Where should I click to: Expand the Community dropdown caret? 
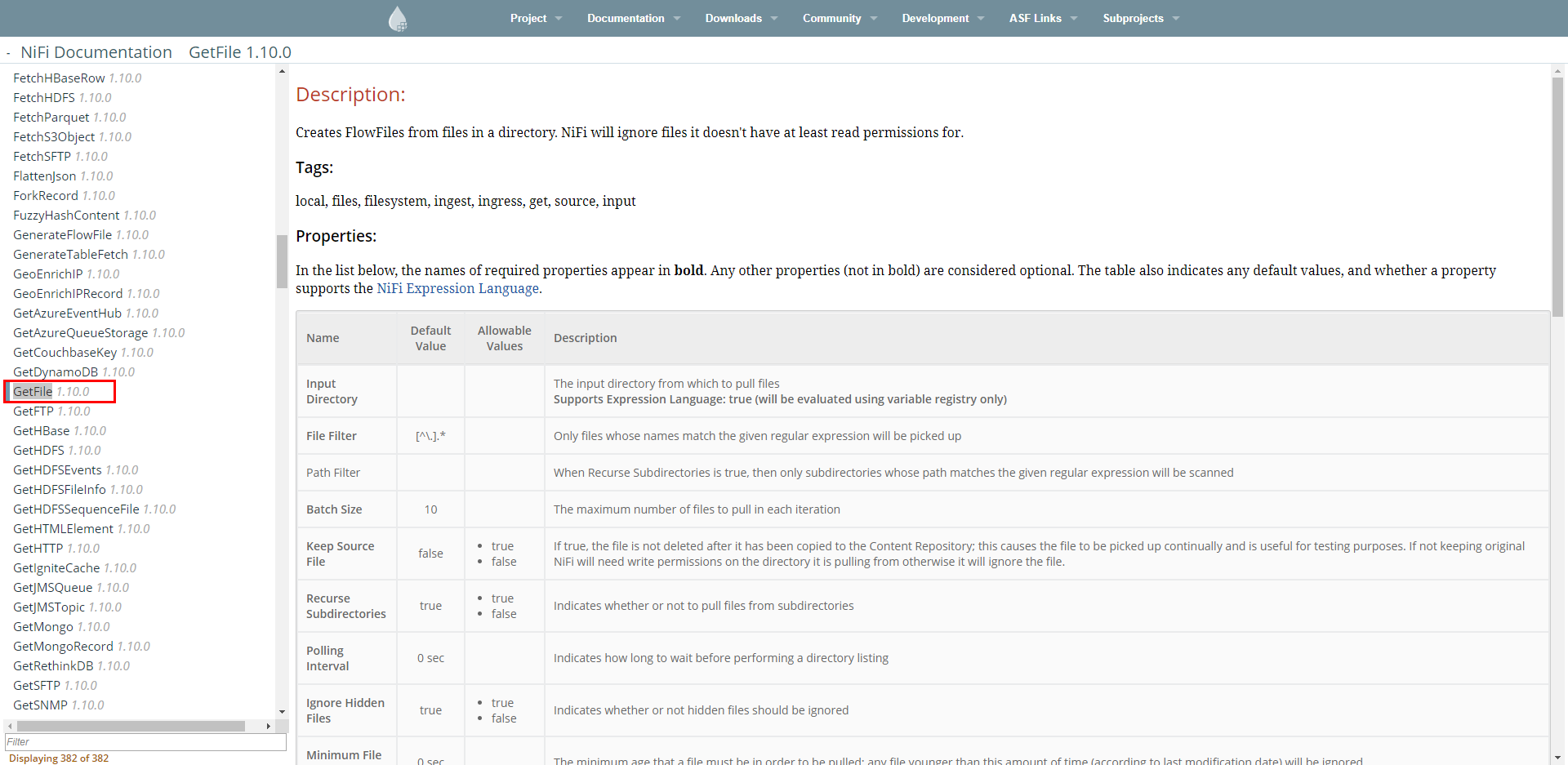point(874,19)
